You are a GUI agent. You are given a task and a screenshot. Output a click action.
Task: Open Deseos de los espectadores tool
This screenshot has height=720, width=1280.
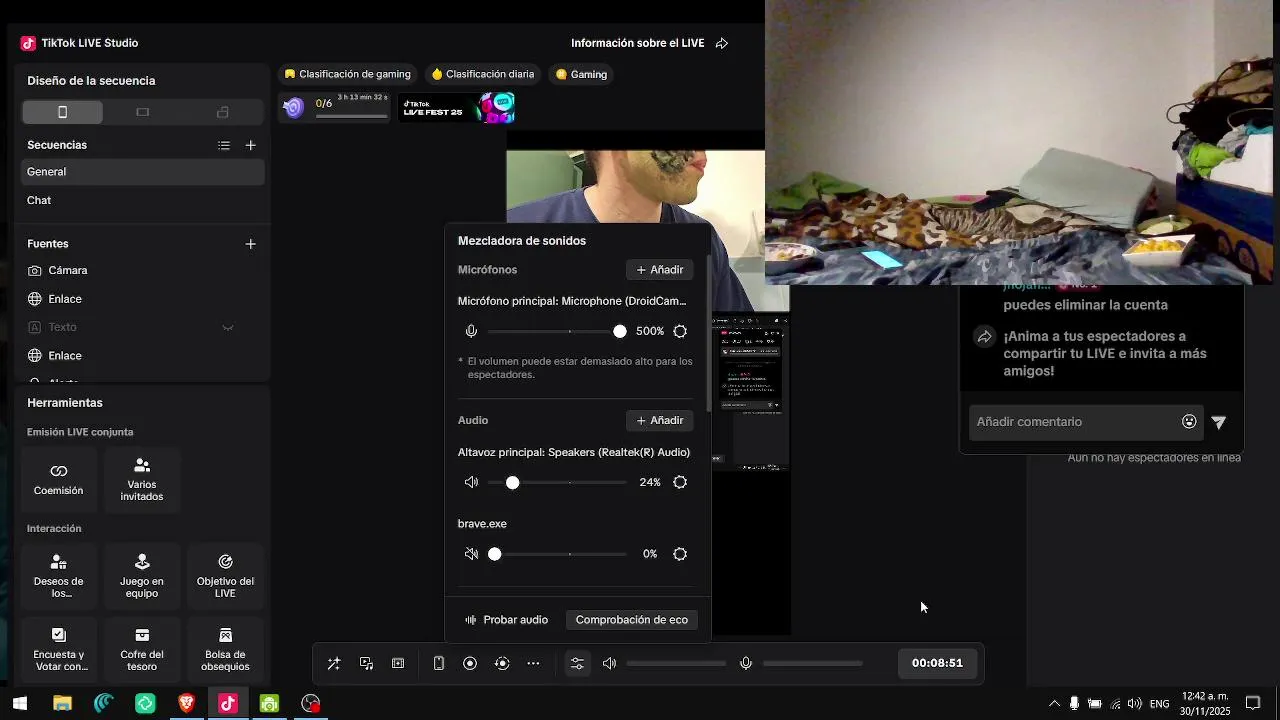(59, 576)
